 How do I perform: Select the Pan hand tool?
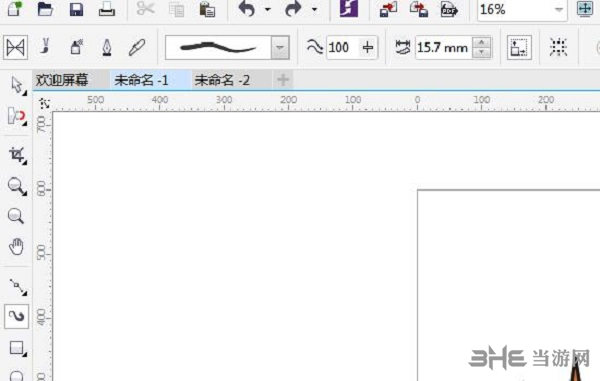coord(16,247)
